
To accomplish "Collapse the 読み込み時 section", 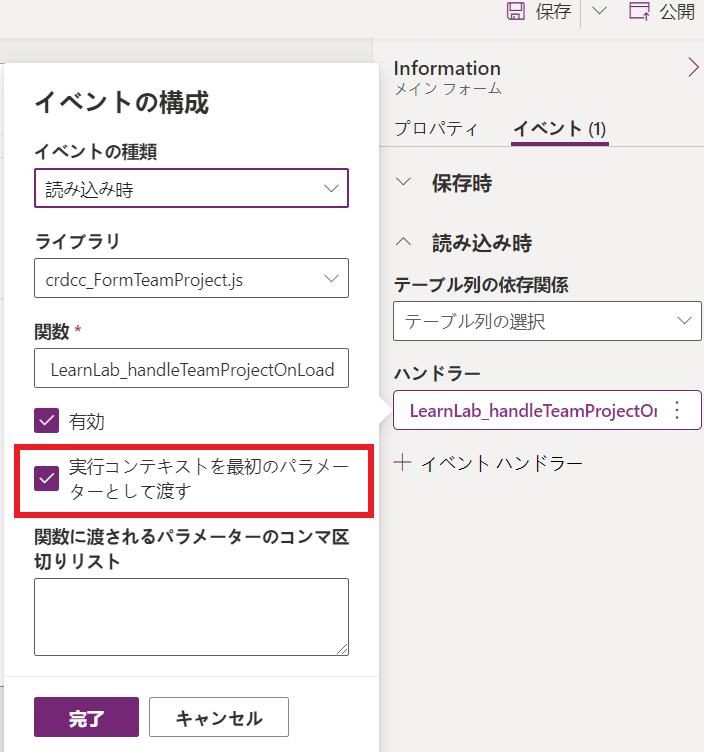I will (404, 242).
